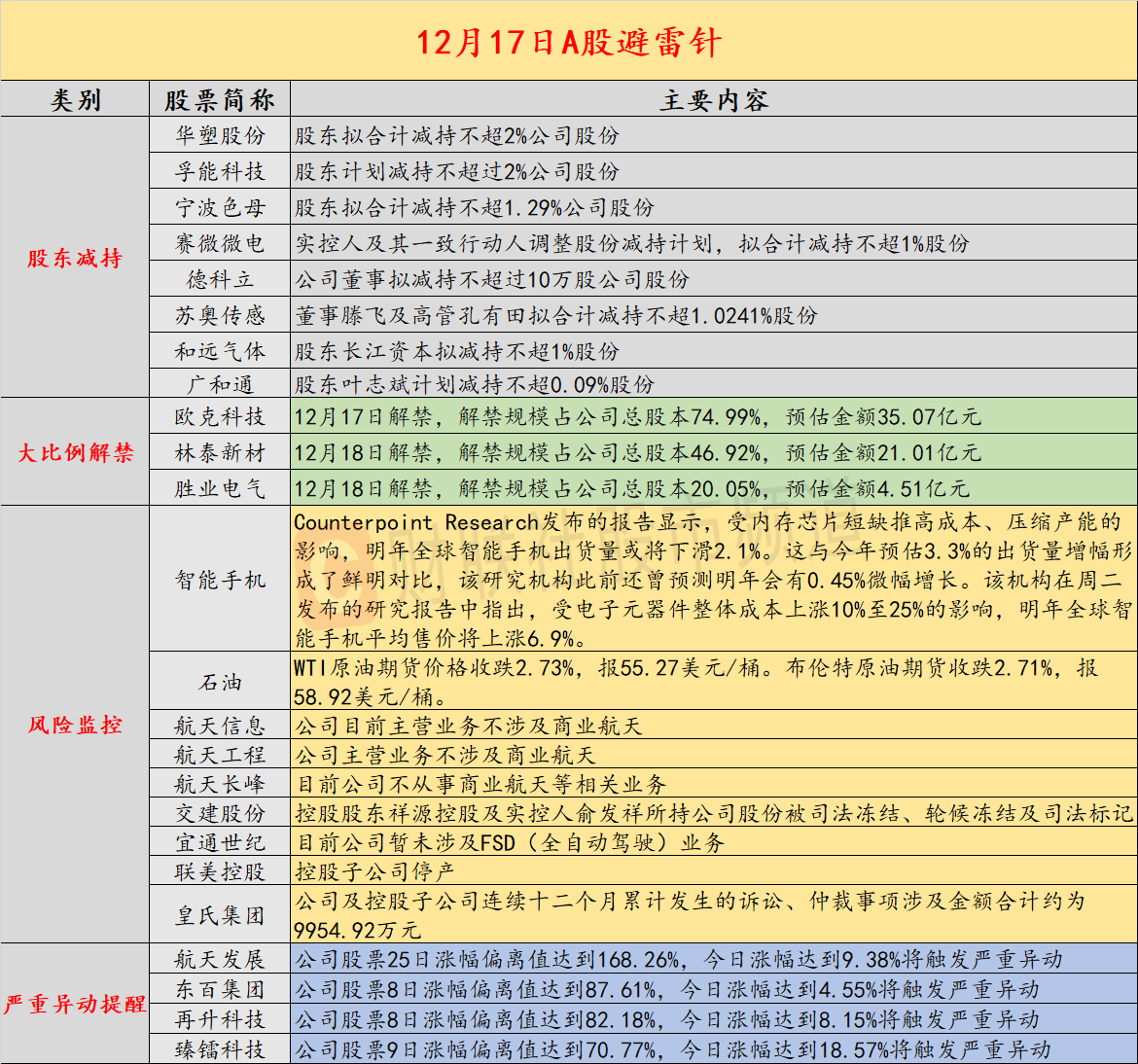Click the FSD（全自动驾驶）业务 content cell
The width and height of the screenshot is (1138, 1064).
pos(714,841)
